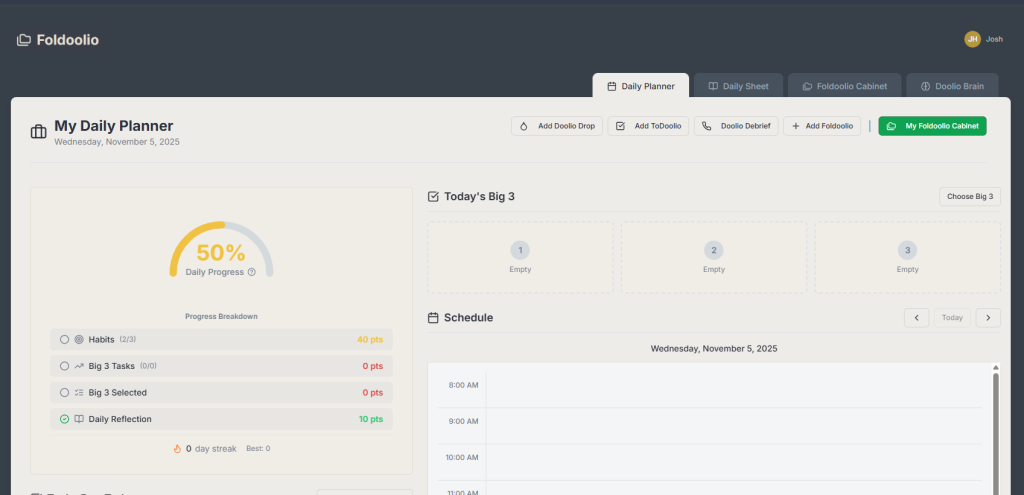This screenshot has height=495, width=1024.
Task: Click the briefcase icon beside My Daily Planner
Action: pyautogui.click(x=39, y=132)
